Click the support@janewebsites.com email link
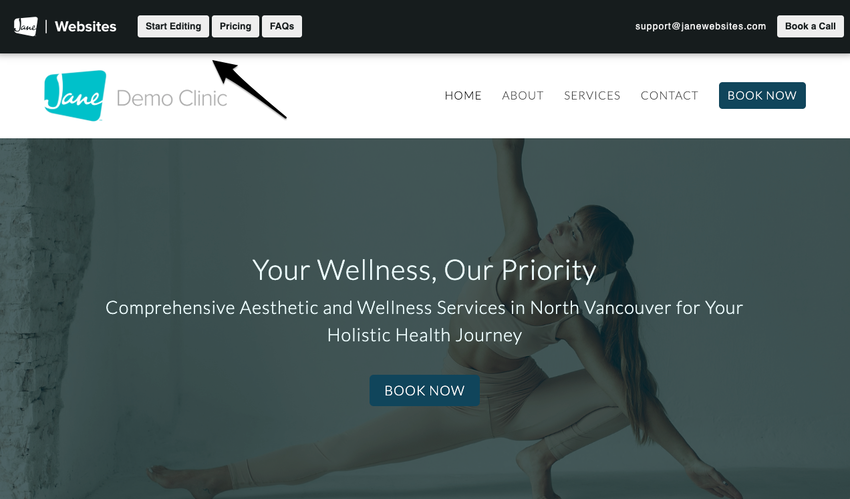This screenshot has height=499, width=850. click(x=700, y=26)
